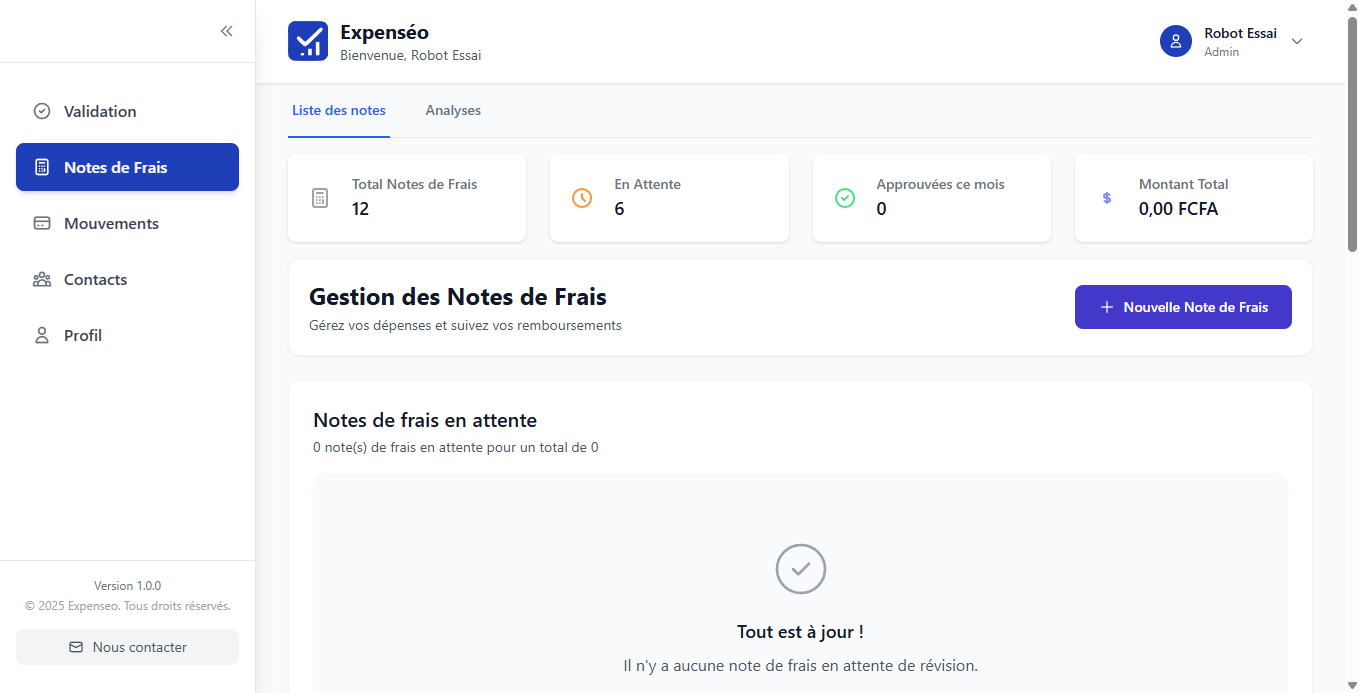The width and height of the screenshot is (1359, 693).
Task: Click the Approuvées ce mois count 0
Action: (x=881, y=209)
